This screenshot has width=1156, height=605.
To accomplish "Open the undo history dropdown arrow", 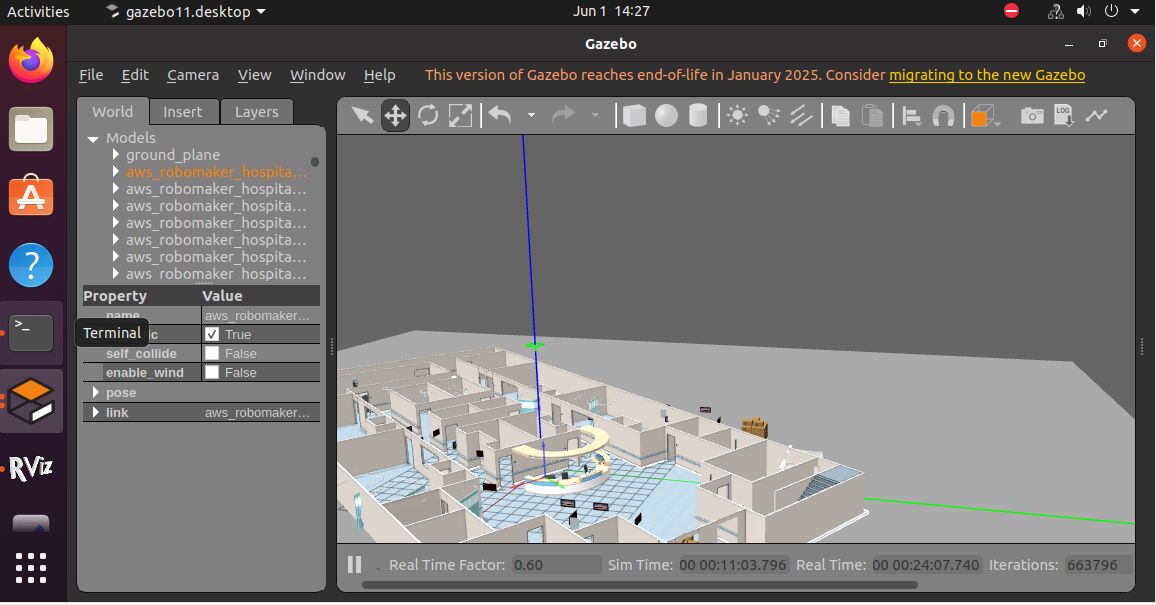I will click(x=531, y=116).
